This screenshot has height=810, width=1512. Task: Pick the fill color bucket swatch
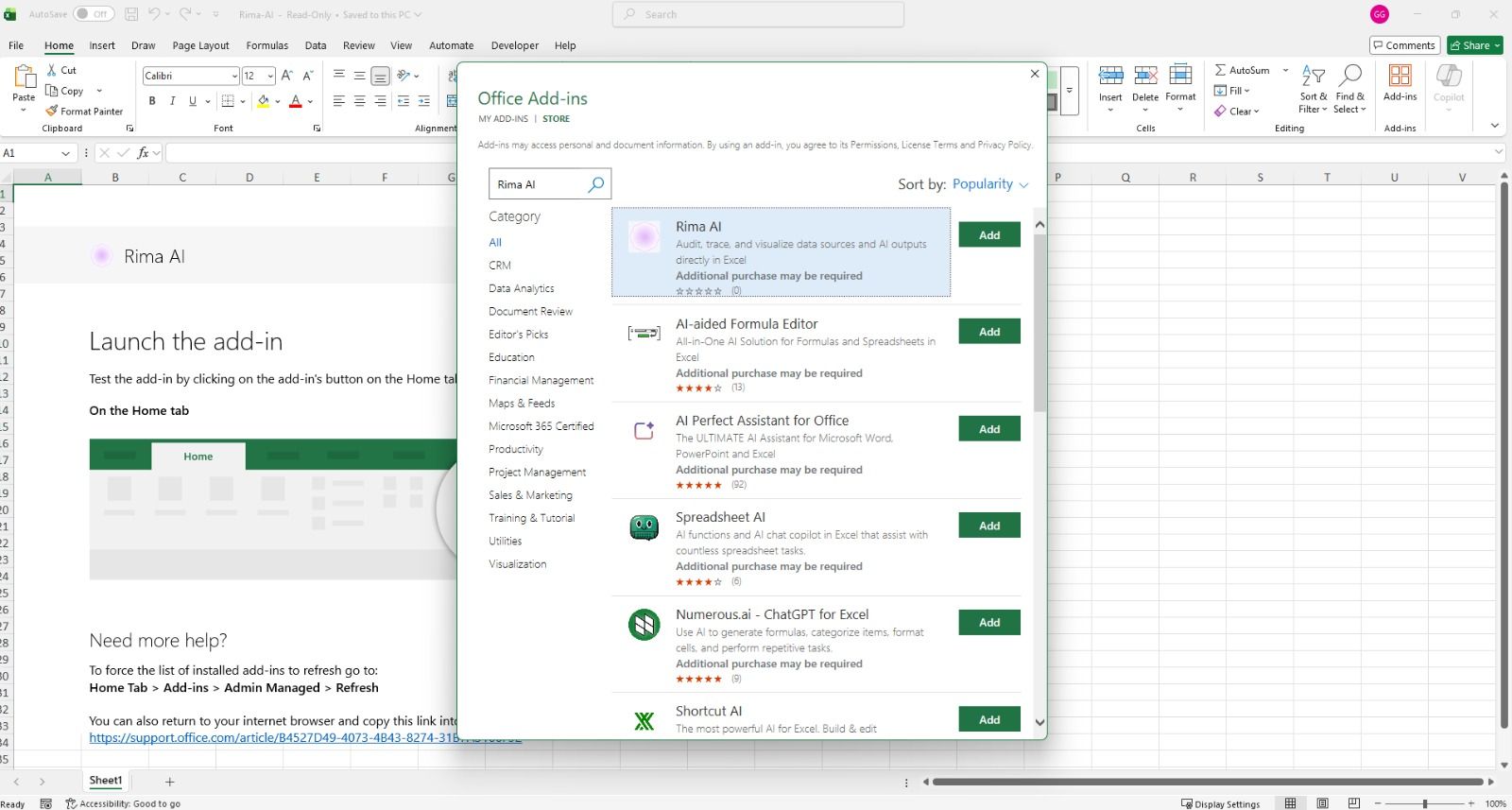264,101
